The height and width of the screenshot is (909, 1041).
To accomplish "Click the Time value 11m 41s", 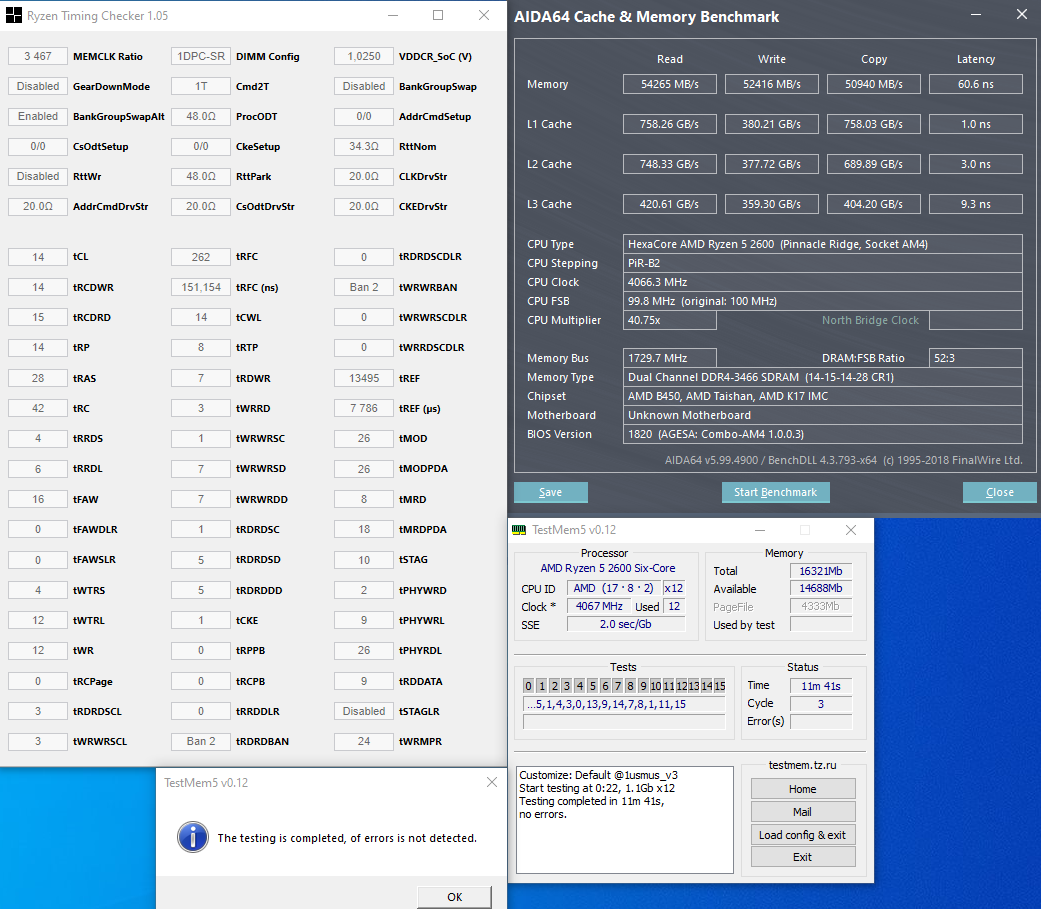I will click(821, 686).
